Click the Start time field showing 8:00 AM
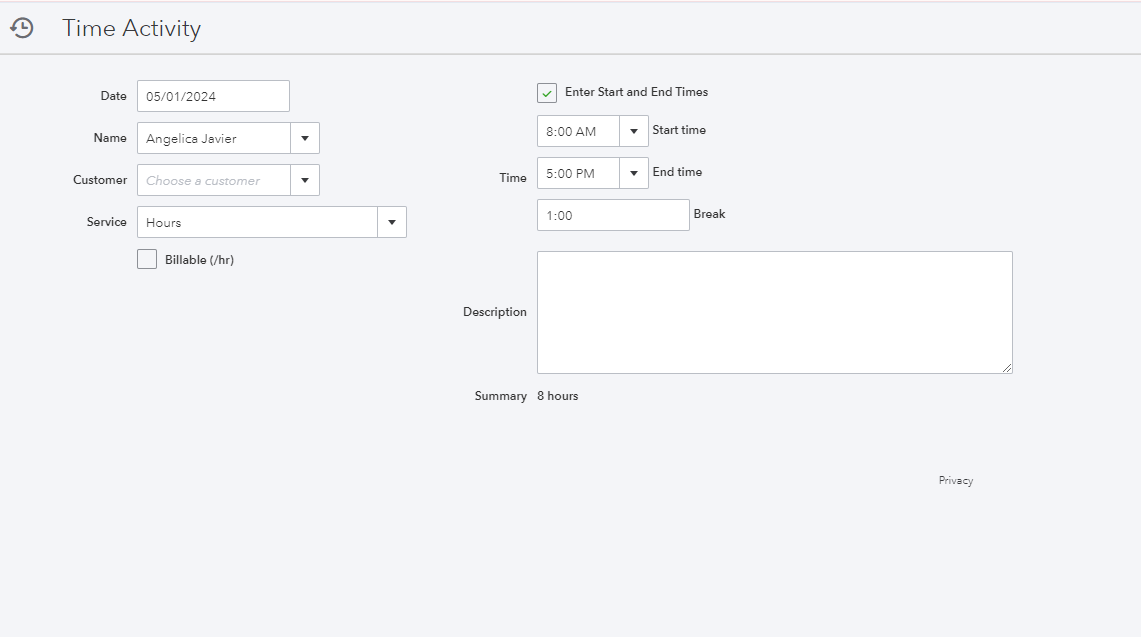This screenshot has height=637, width=1141. [578, 131]
